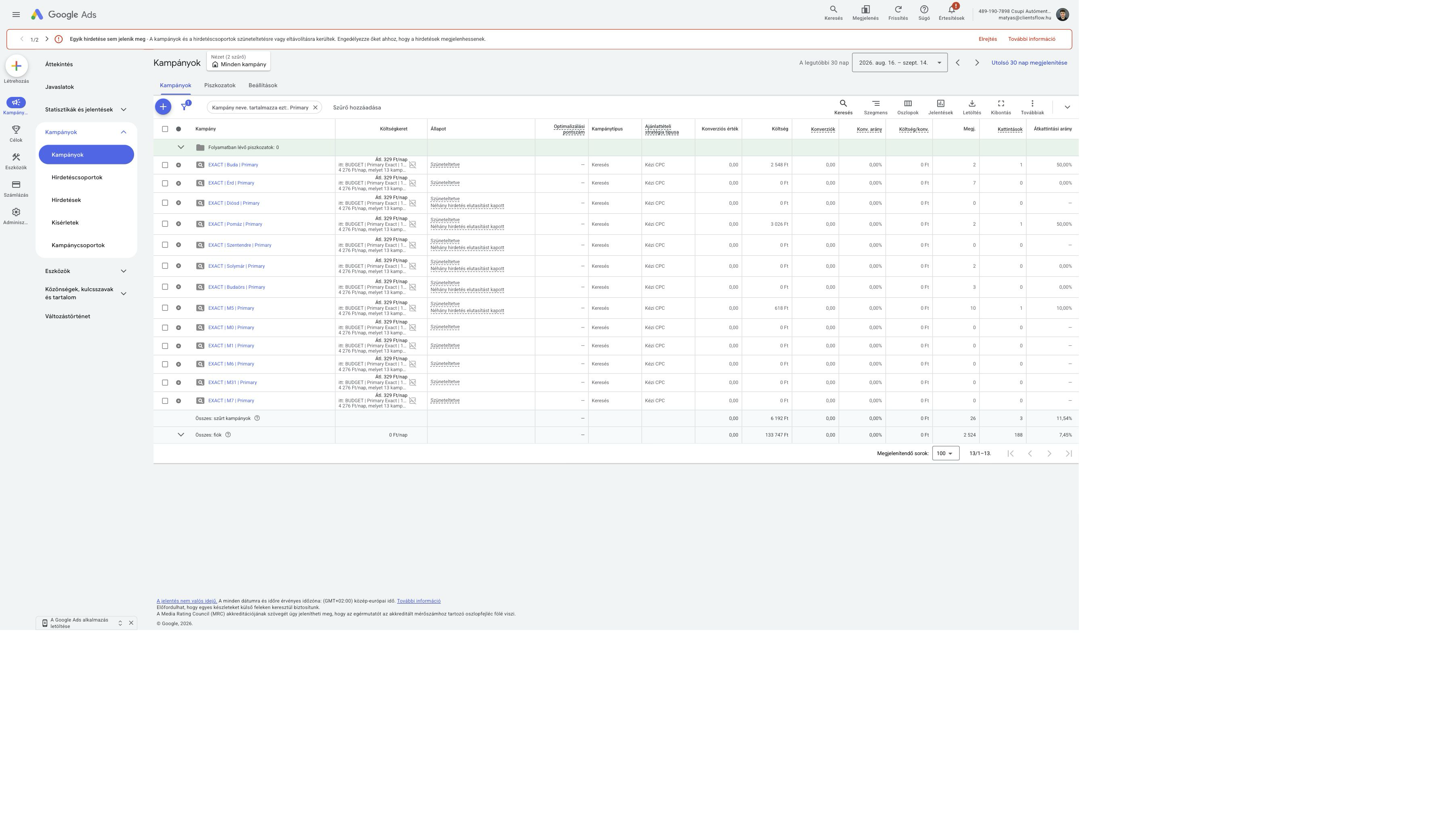This screenshot has height=840, width=1438.
Task: Select the Kampányok megaphone sidebar icon
Action: (16, 103)
